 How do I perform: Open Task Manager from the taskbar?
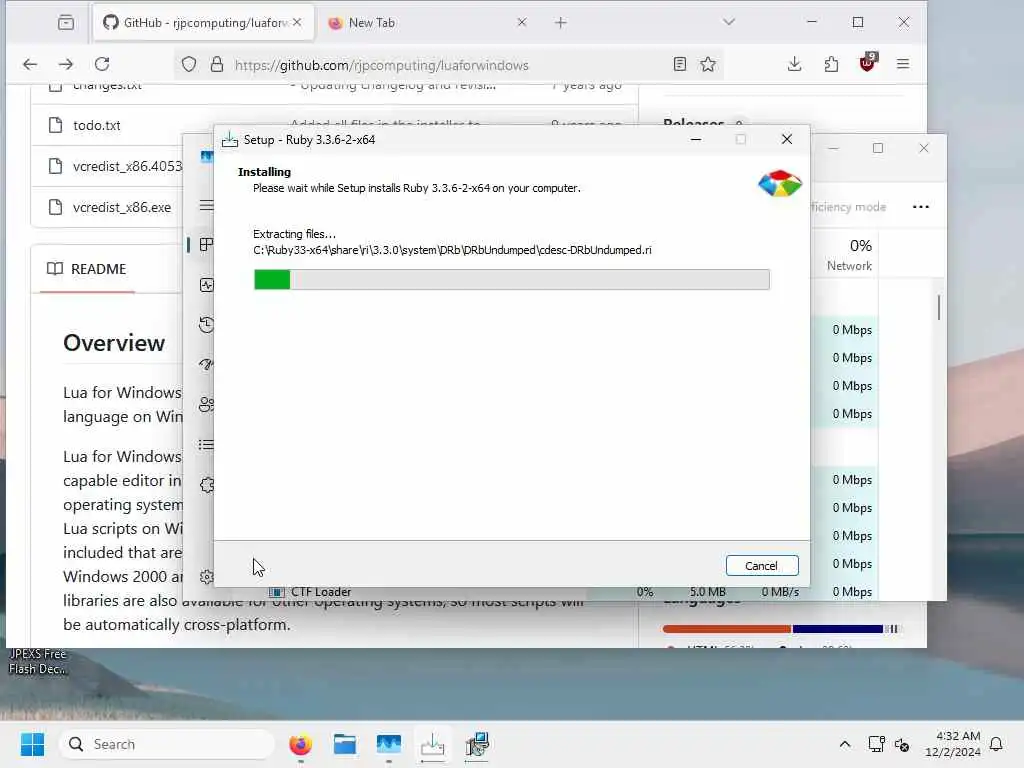pos(389,744)
